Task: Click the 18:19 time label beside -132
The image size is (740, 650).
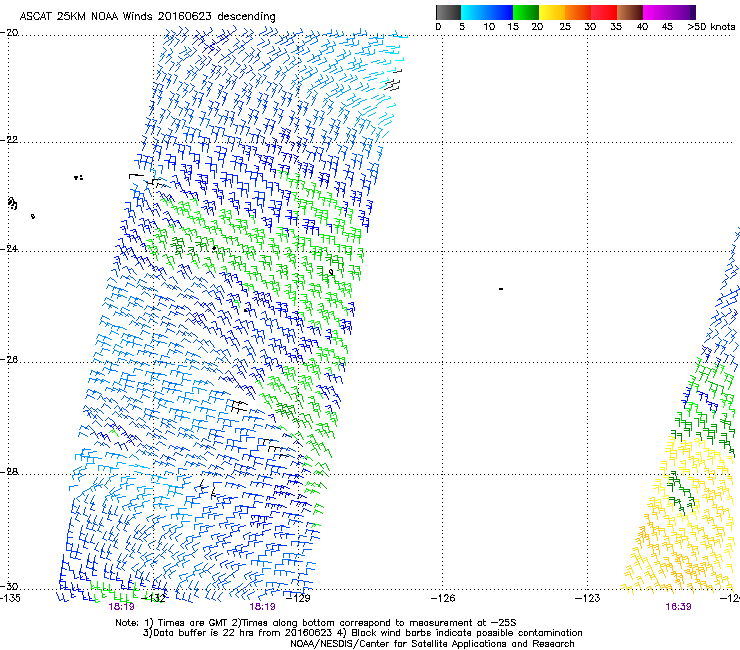Action: pos(121,607)
